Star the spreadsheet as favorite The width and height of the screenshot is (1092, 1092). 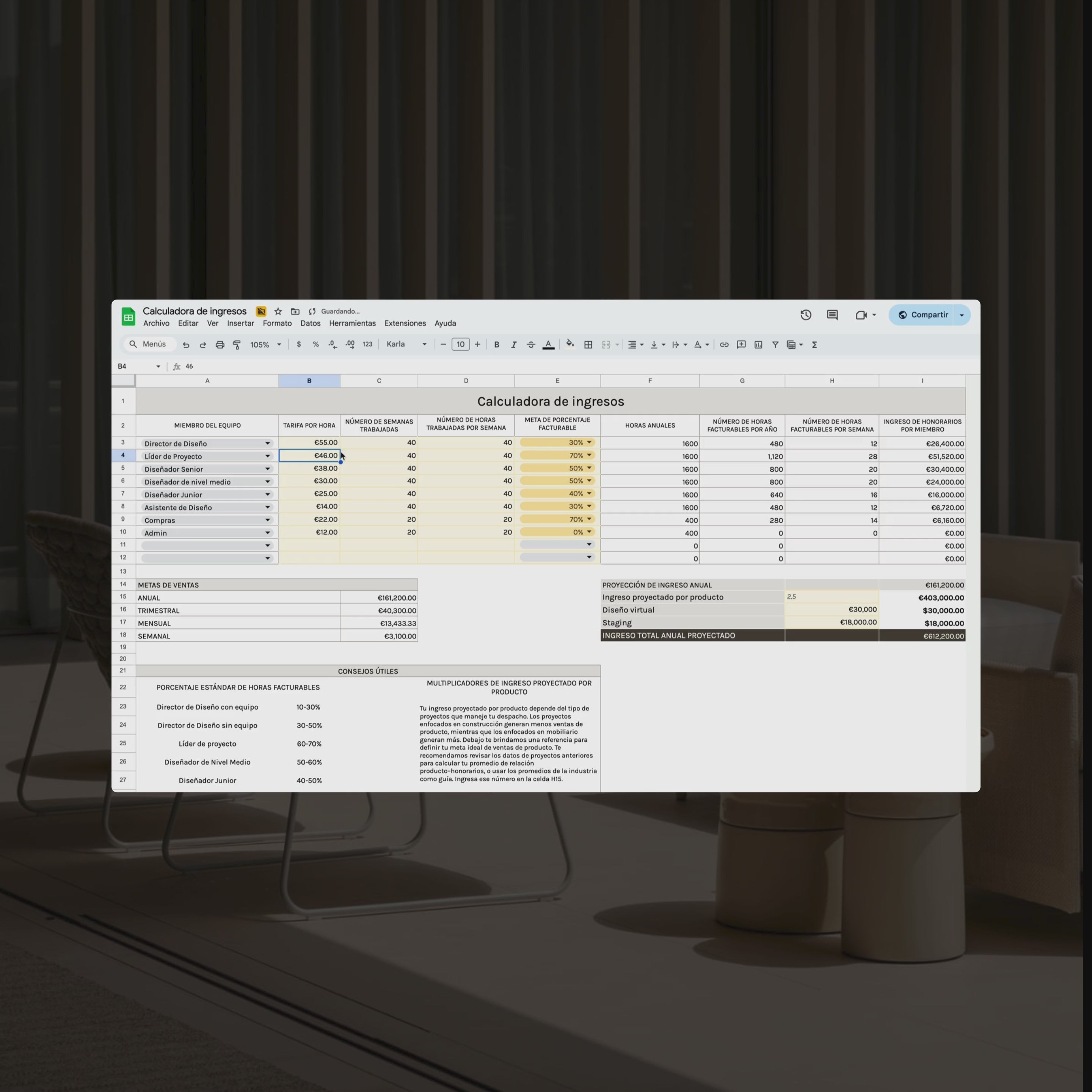click(x=278, y=311)
